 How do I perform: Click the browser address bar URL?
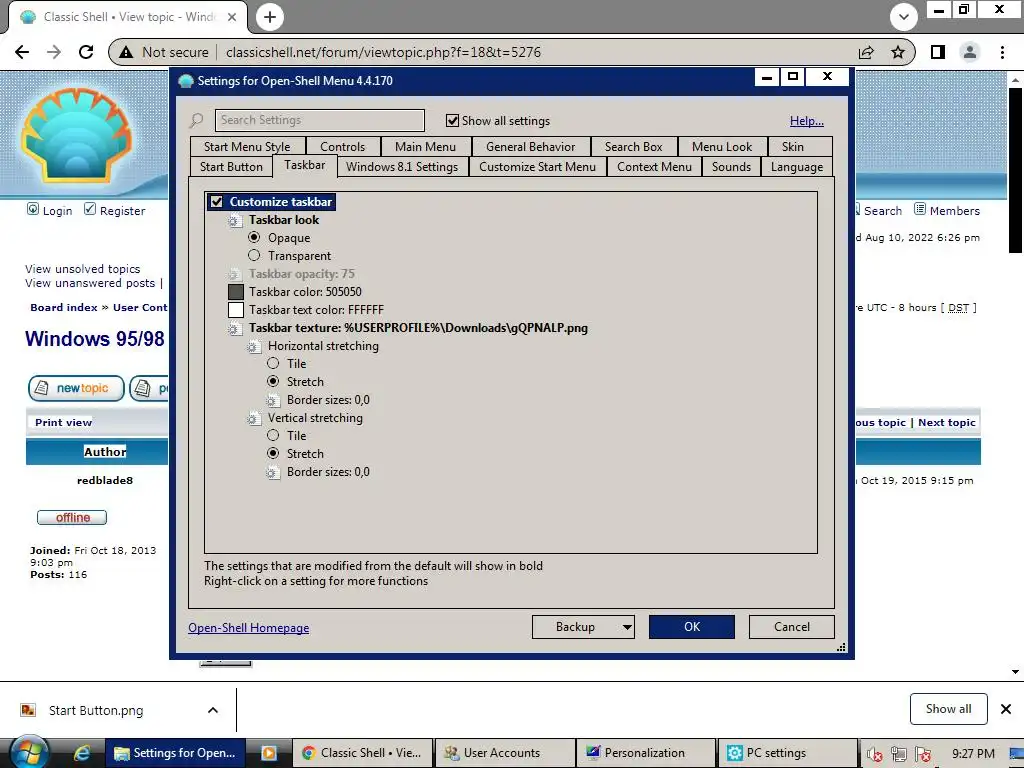click(383, 52)
